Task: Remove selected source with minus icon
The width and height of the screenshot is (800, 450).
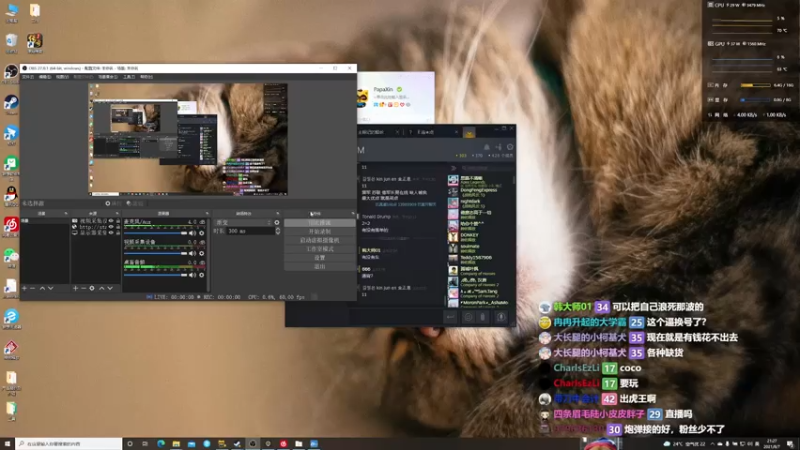Action: [x=84, y=288]
